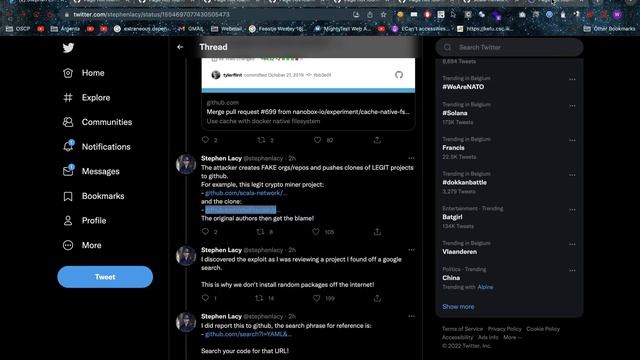The image size is (640, 360).
Task: Open the OSCP bookmarks folder
Action: [18, 29]
